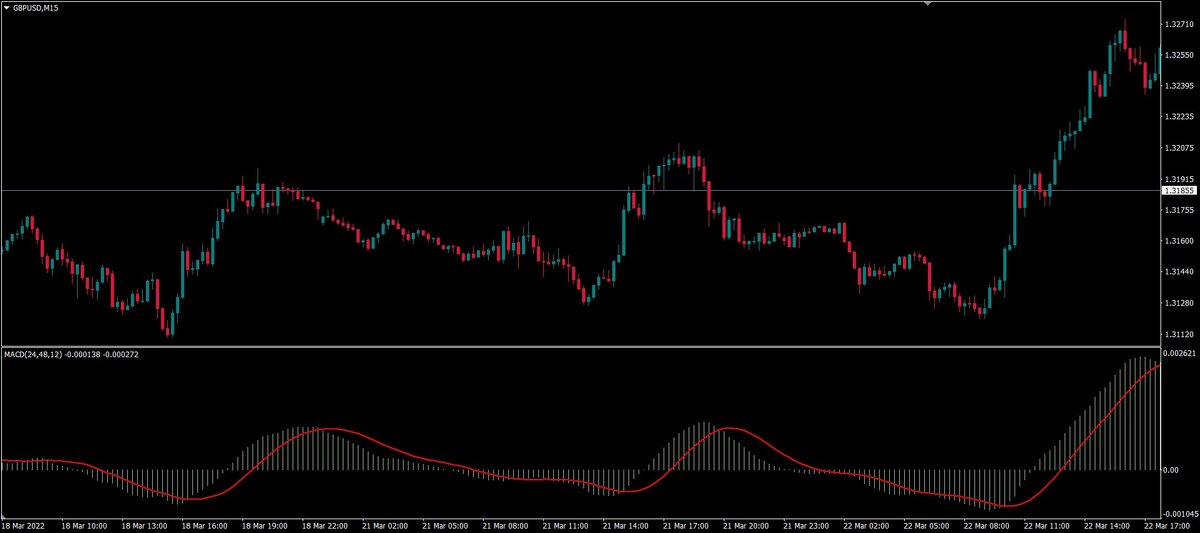Click the 21 Mar 14:00 time label
The width and height of the screenshot is (1200, 533).
(x=625, y=525)
